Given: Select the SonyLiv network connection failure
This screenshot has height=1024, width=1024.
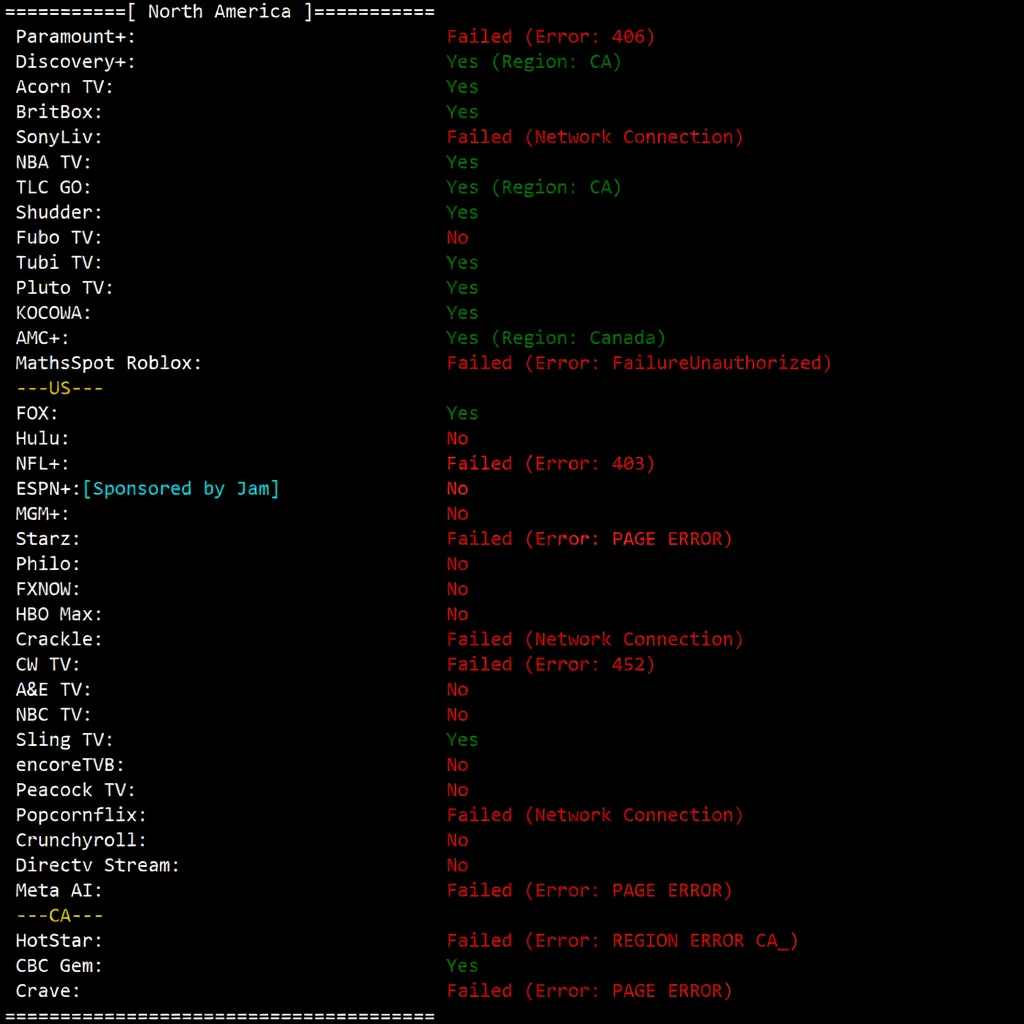Looking at the screenshot, I should (594, 136).
